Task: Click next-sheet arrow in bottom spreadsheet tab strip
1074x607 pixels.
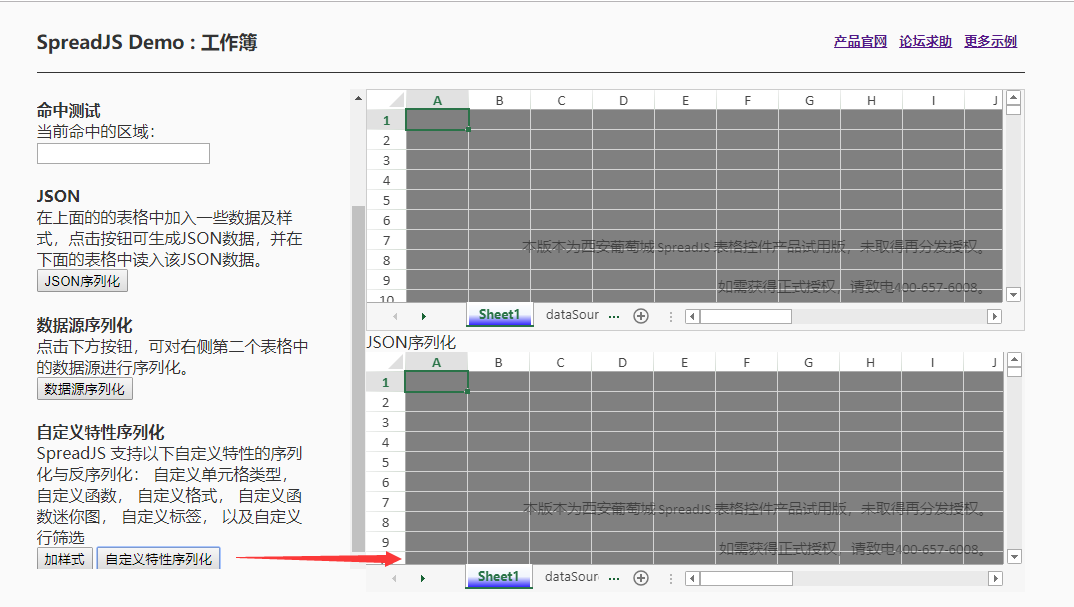Action: 423,578
